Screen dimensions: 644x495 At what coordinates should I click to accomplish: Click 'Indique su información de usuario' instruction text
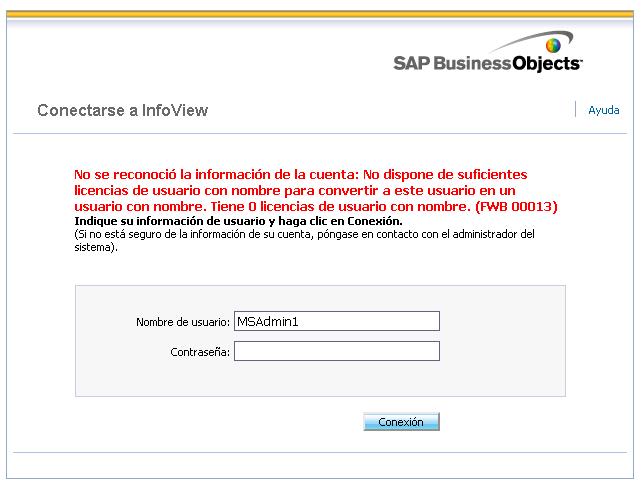coord(238,221)
